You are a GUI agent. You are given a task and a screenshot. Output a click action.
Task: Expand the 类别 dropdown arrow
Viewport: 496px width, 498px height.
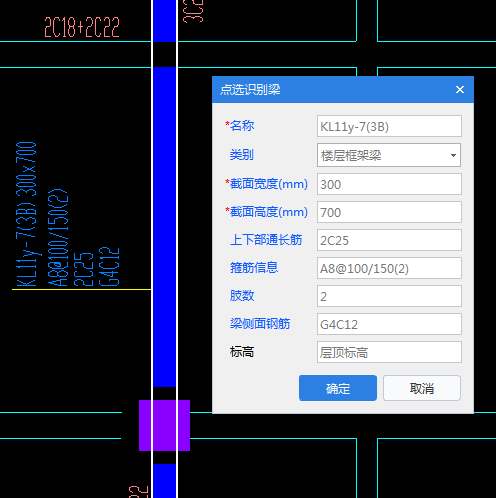click(453, 155)
